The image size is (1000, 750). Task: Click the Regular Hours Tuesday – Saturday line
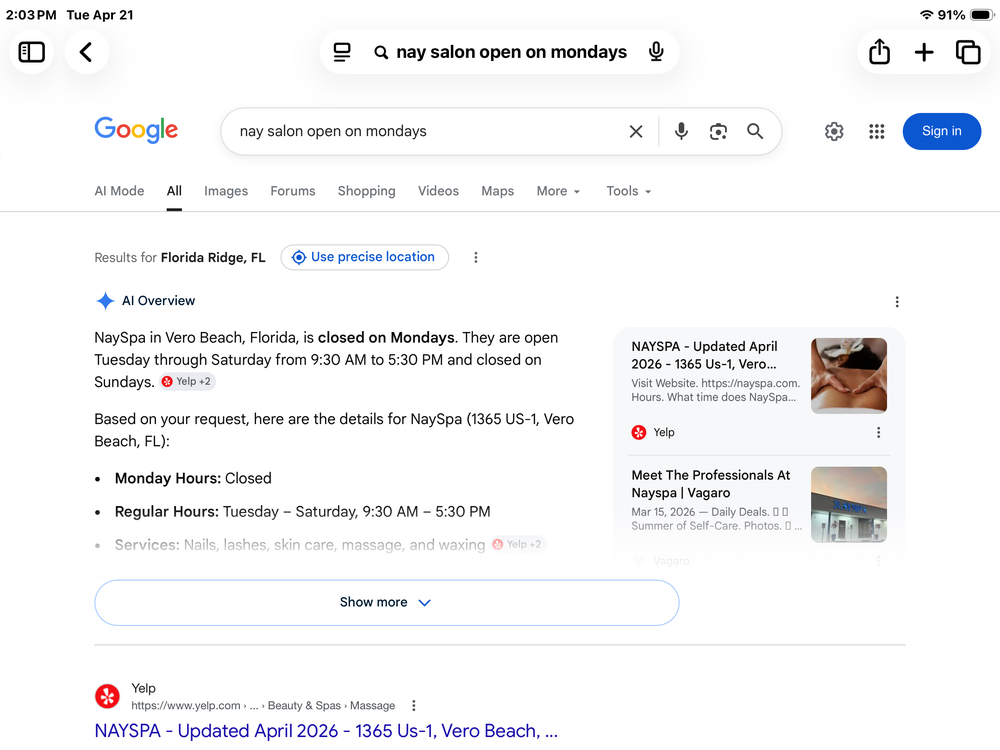pos(302,511)
